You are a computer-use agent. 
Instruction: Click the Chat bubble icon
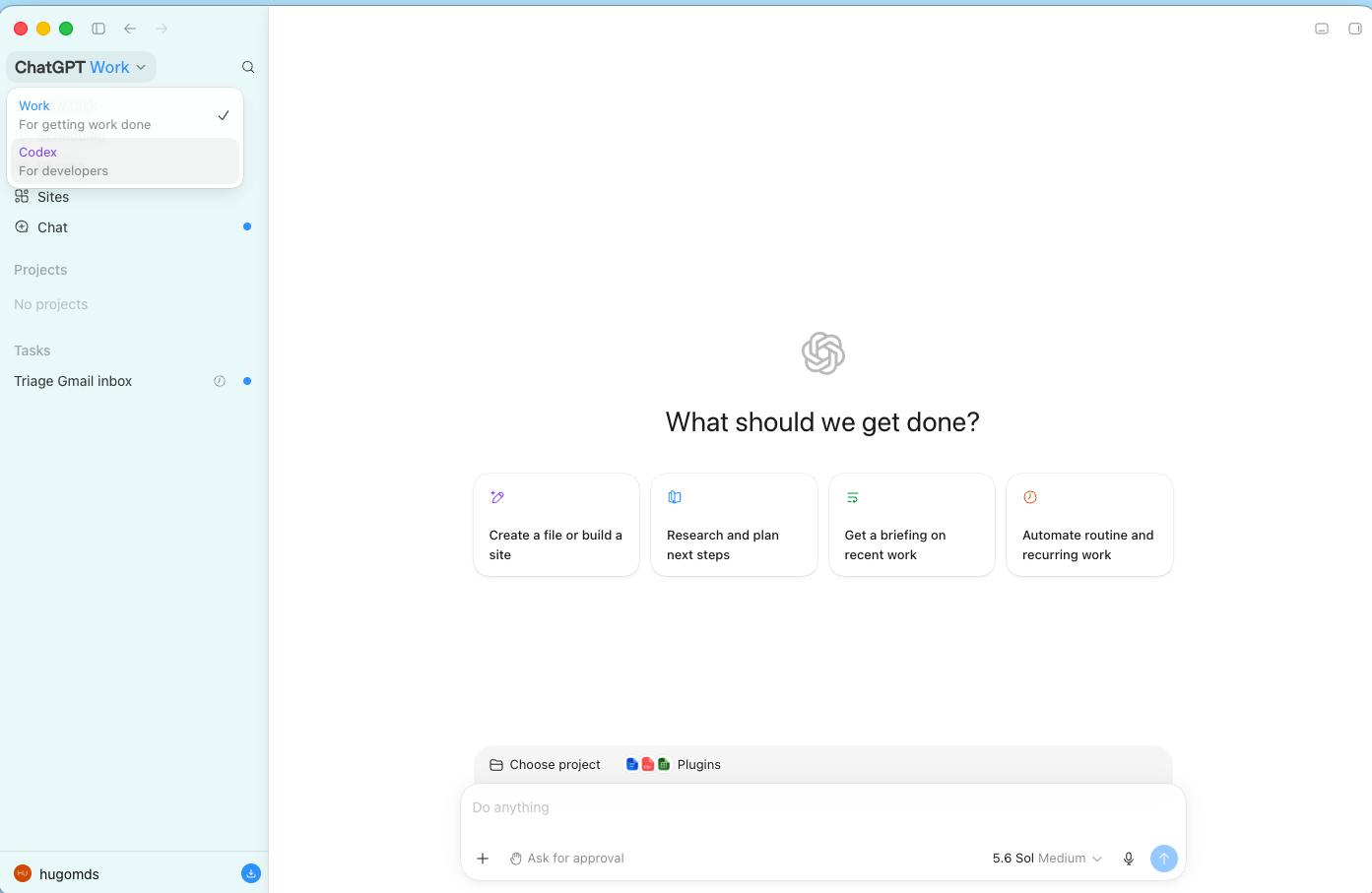tap(22, 227)
